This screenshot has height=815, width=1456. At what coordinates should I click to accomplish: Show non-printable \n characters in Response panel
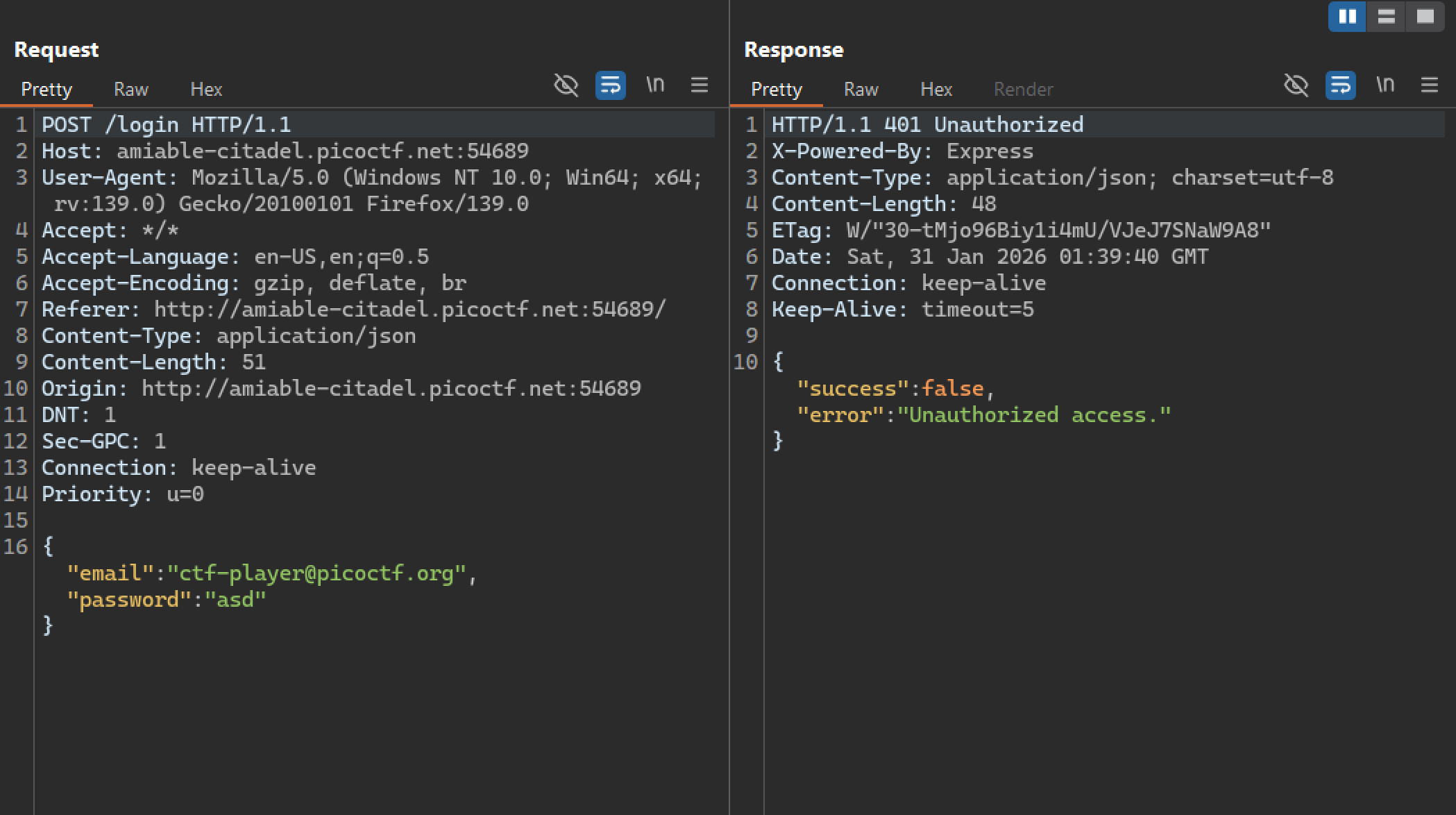(1385, 85)
